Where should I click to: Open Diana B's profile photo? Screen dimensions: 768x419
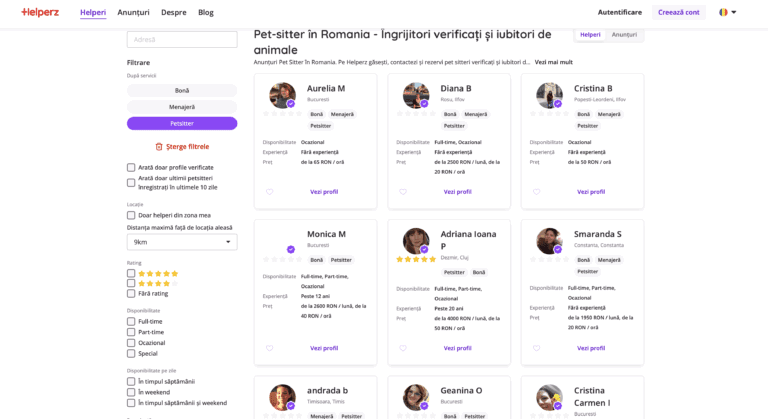point(416,95)
